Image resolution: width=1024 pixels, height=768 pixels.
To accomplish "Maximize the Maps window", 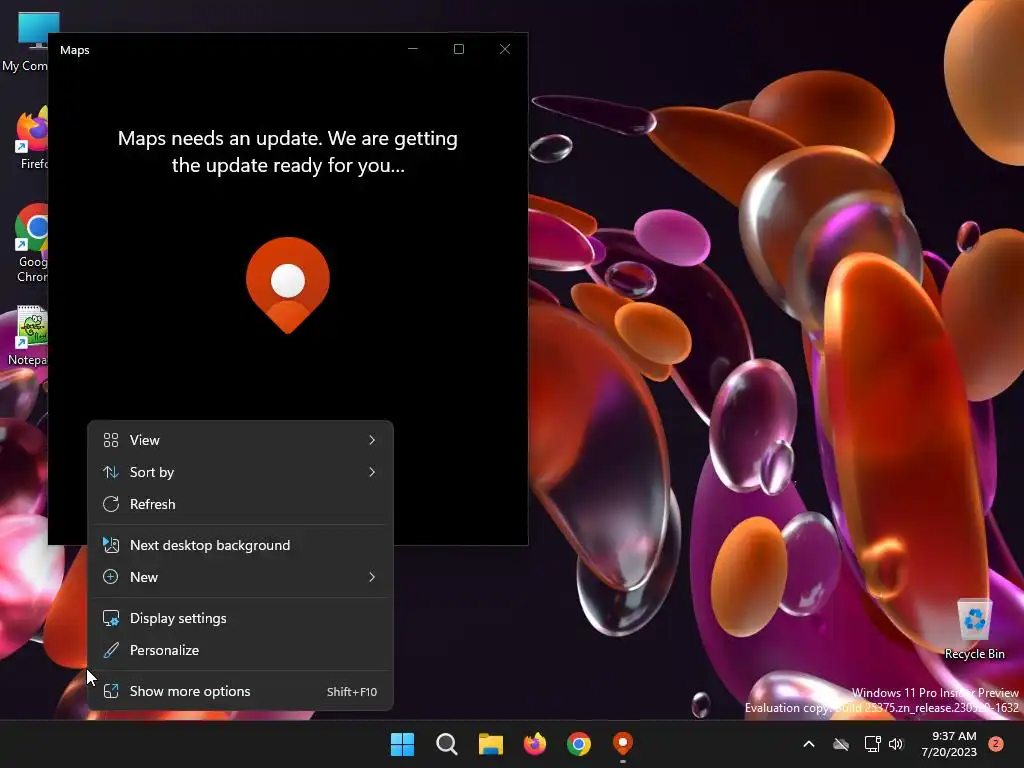I will (x=459, y=49).
